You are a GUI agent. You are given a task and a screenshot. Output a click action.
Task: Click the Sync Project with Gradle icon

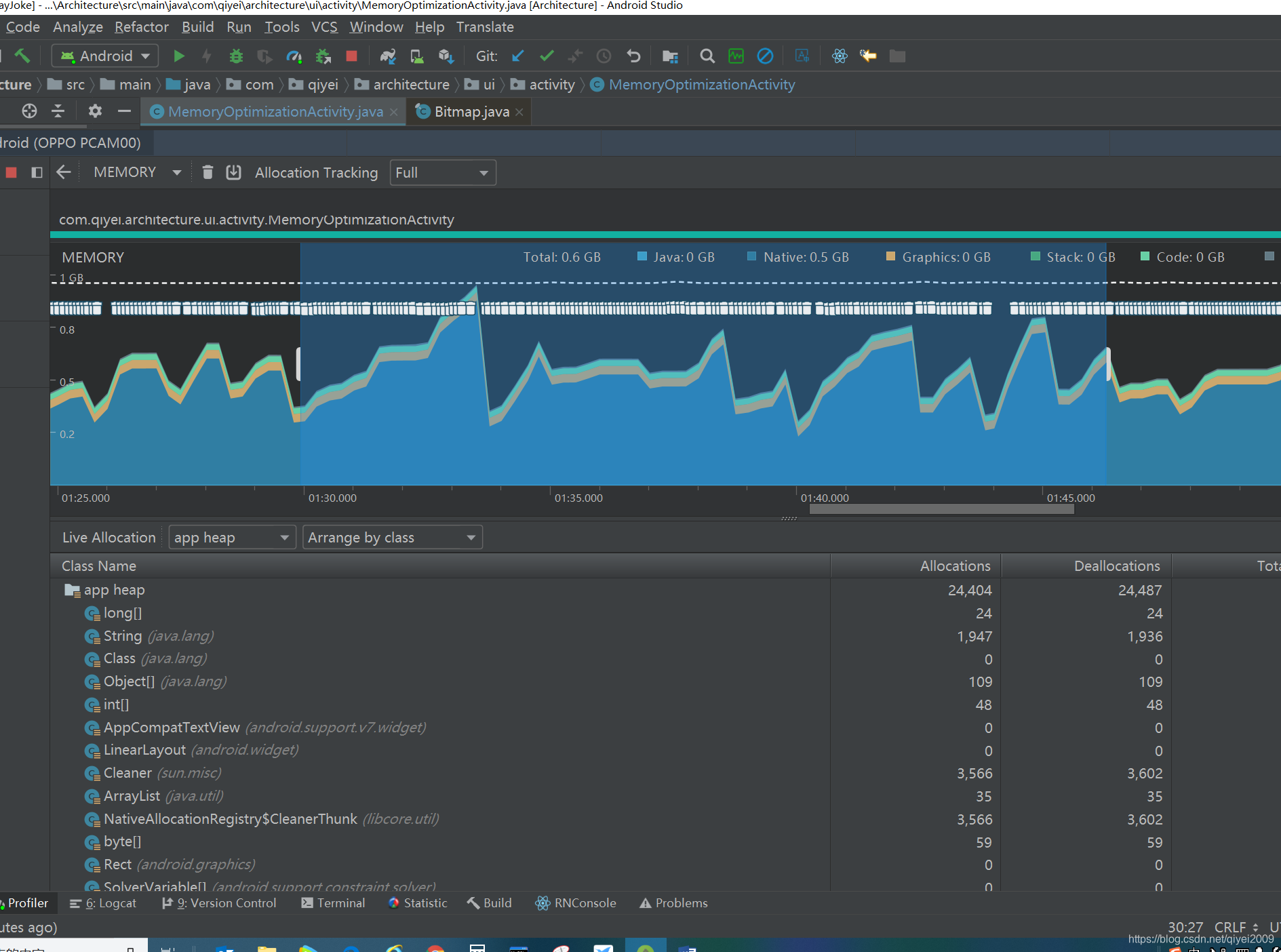pyautogui.click(x=388, y=56)
